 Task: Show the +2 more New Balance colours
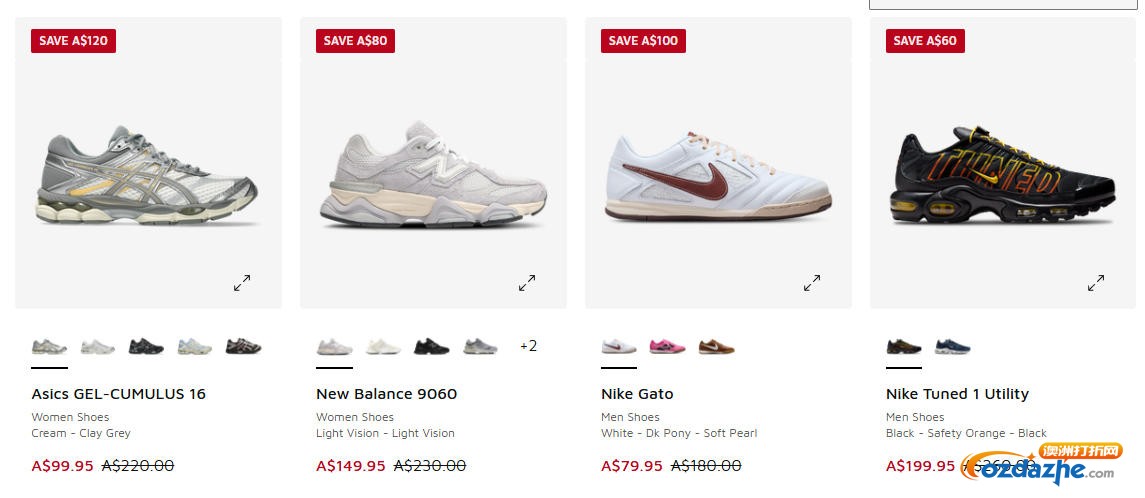pos(528,346)
